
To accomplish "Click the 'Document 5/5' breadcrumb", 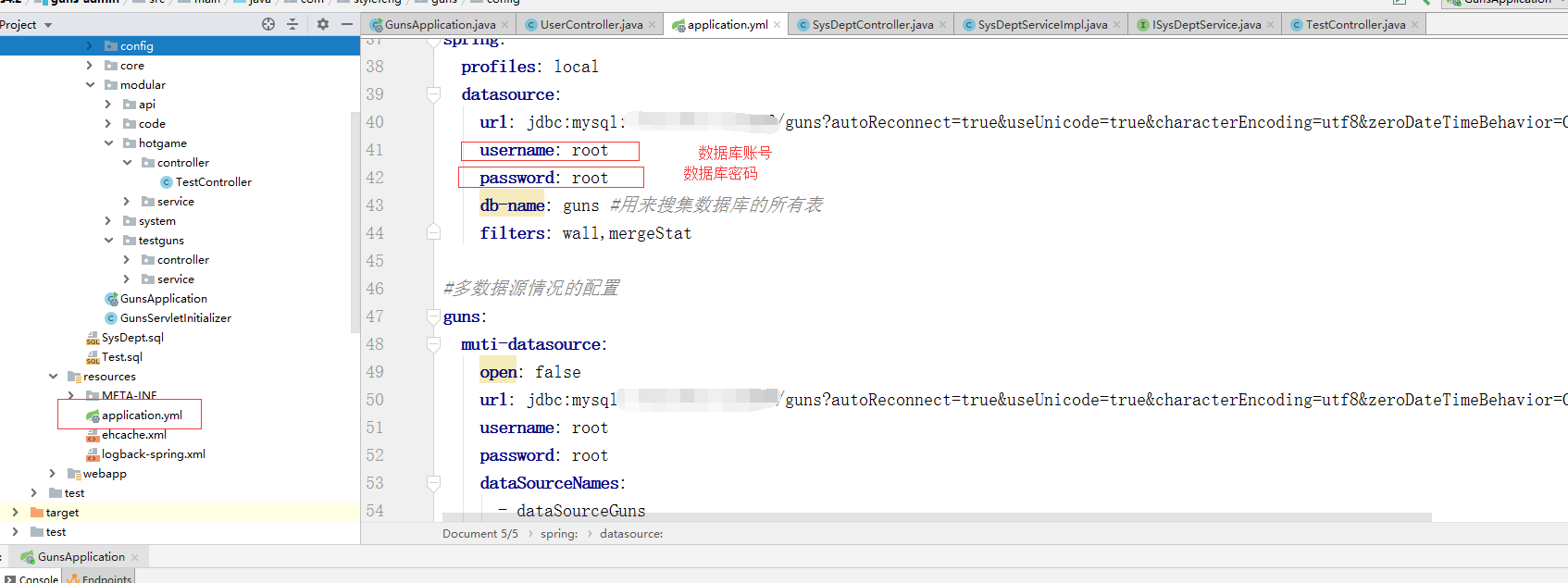I will [480, 534].
